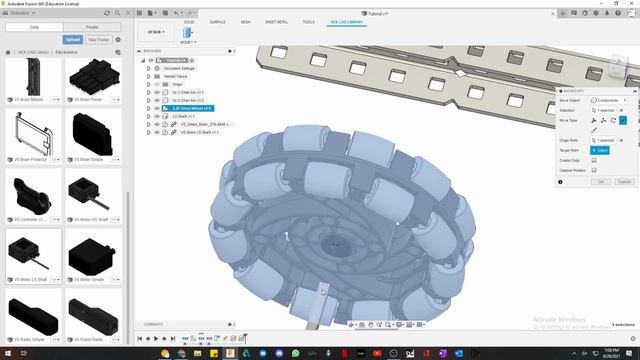Clear the Origin Point selection with its X
The image size is (640, 360).
point(621,140)
